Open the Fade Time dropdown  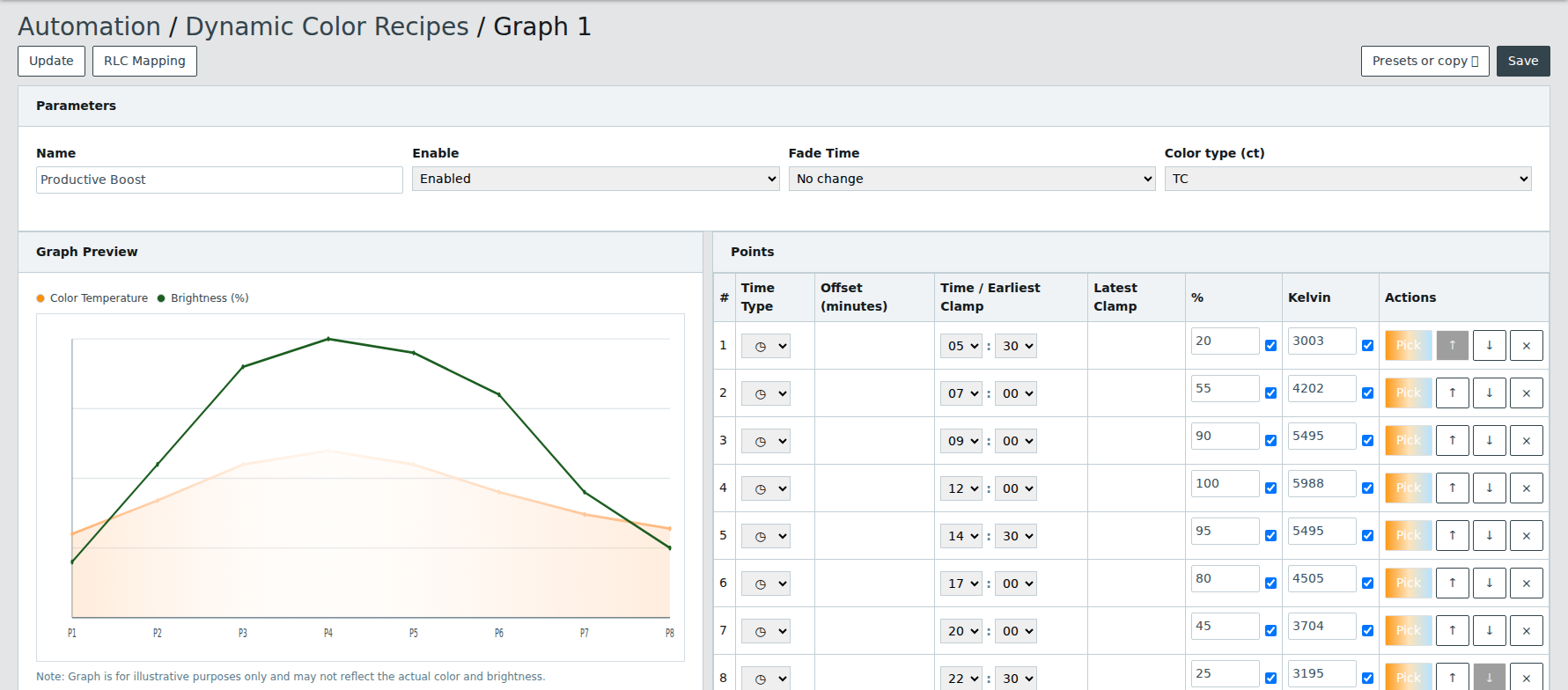pyautogui.click(x=972, y=179)
